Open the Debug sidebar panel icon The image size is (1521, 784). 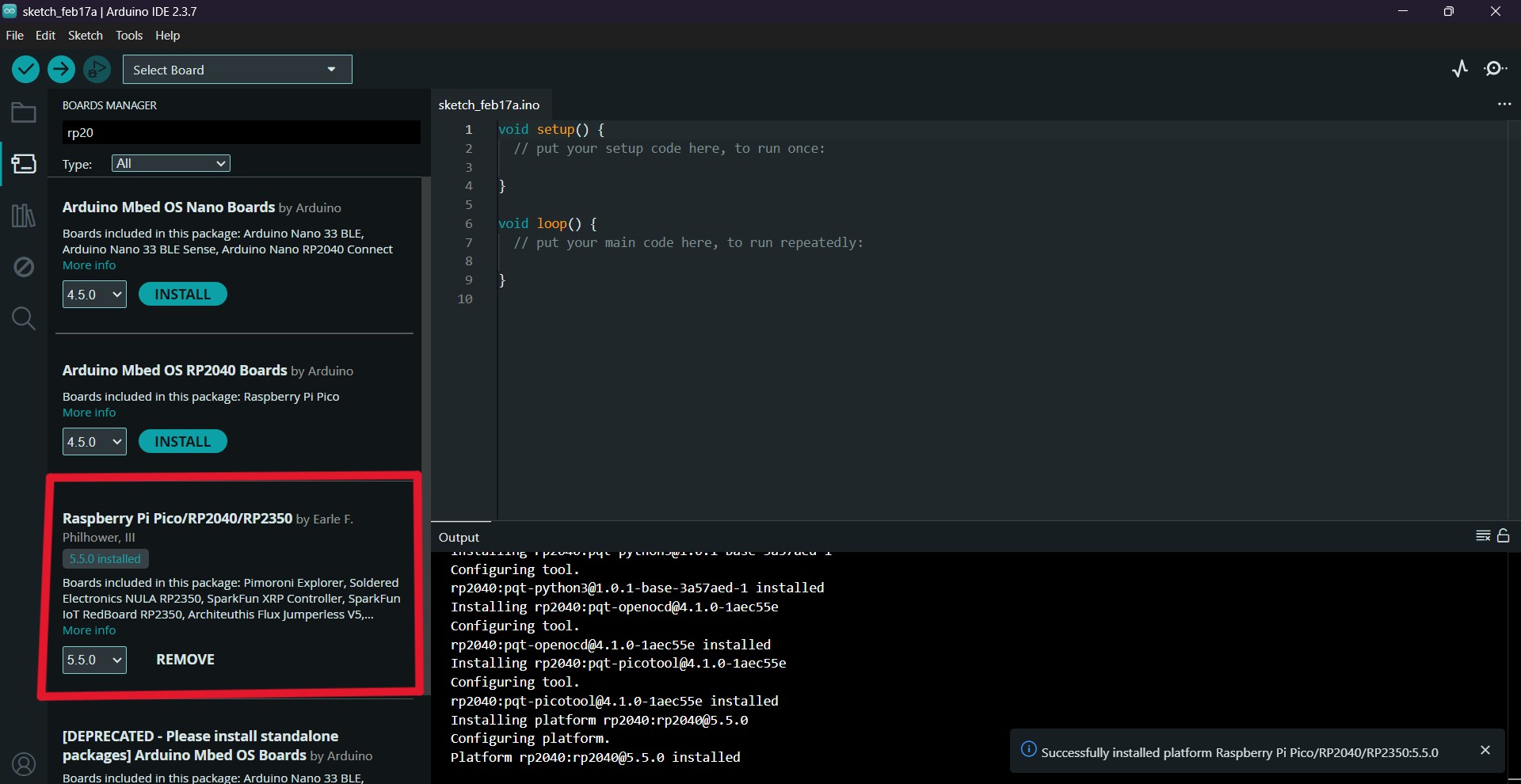click(x=24, y=267)
